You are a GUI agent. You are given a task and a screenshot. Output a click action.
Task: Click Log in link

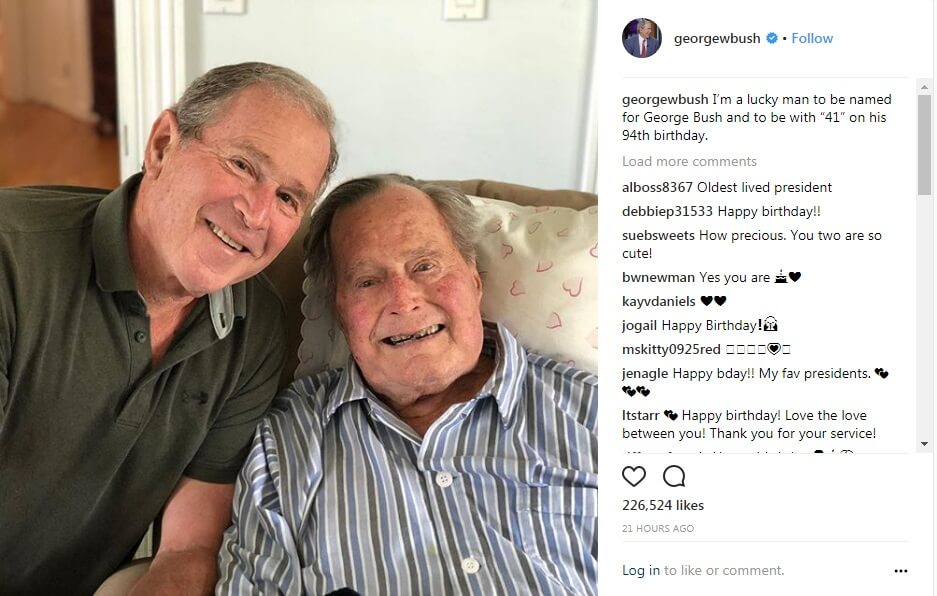641,570
